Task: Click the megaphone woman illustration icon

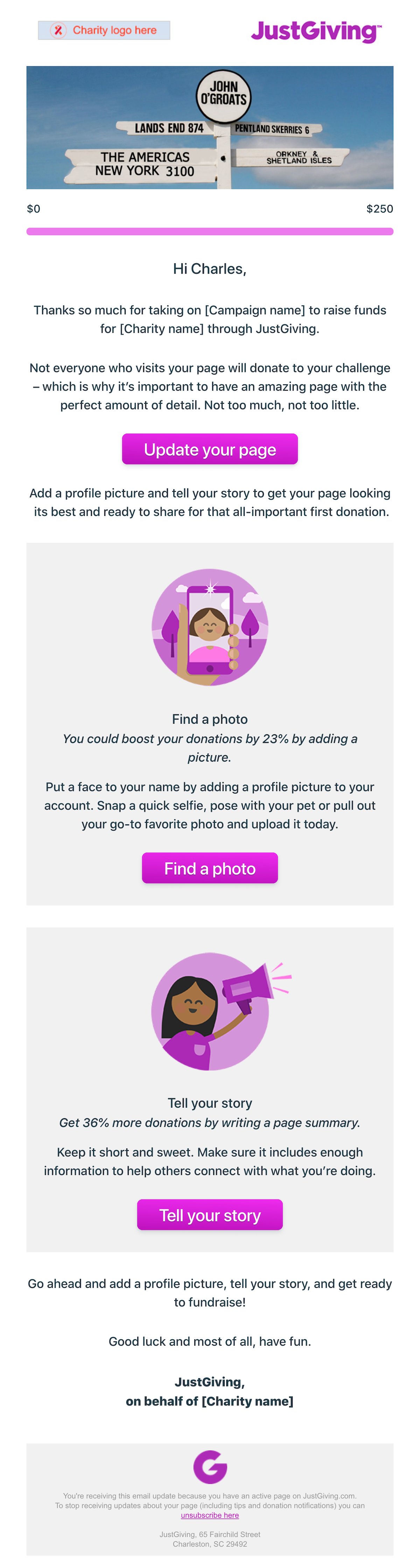Action: (x=210, y=1011)
